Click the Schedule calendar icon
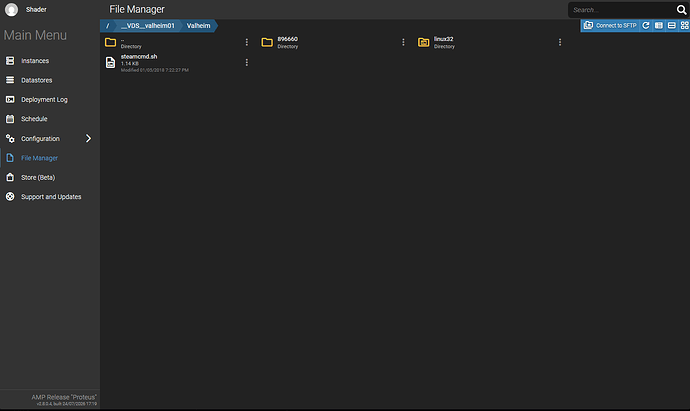 (10, 119)
